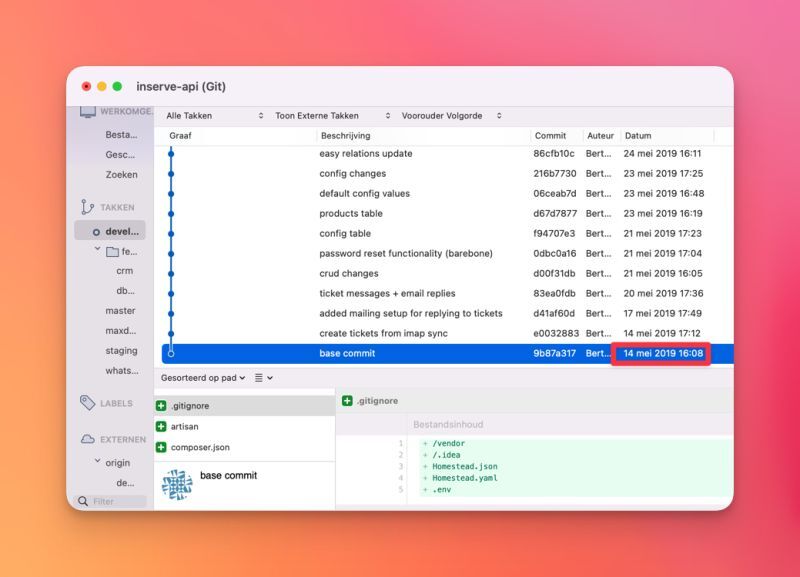The image size is (800, 577).
Task: Collapse the origin remote in sidebar
Action: click(x=97, y=463)
